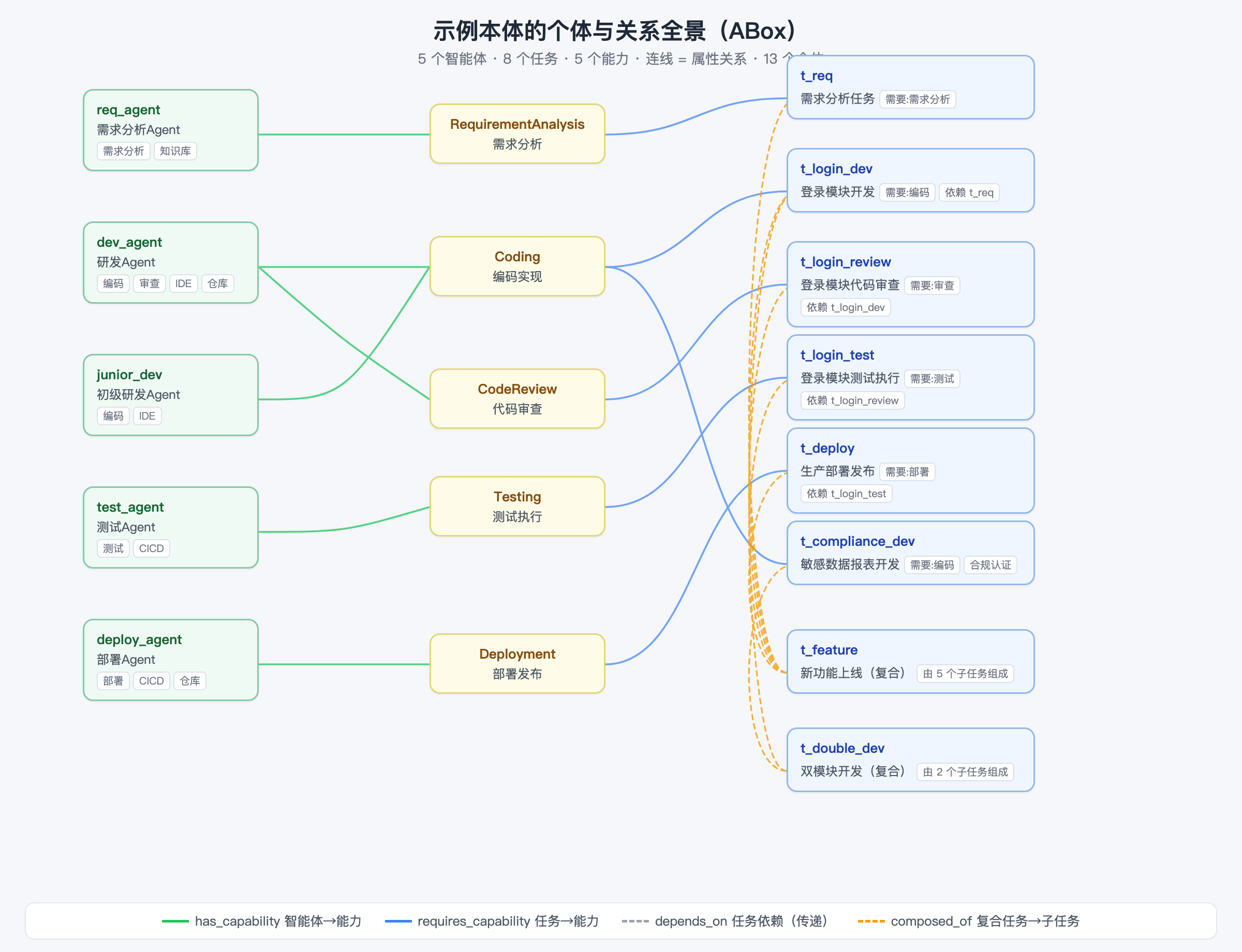Click the IDE tag in junior_dev

click(x=147, y=416)
